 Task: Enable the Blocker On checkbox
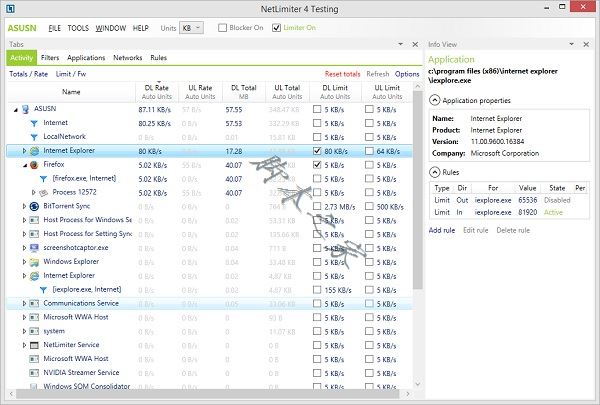223,27
